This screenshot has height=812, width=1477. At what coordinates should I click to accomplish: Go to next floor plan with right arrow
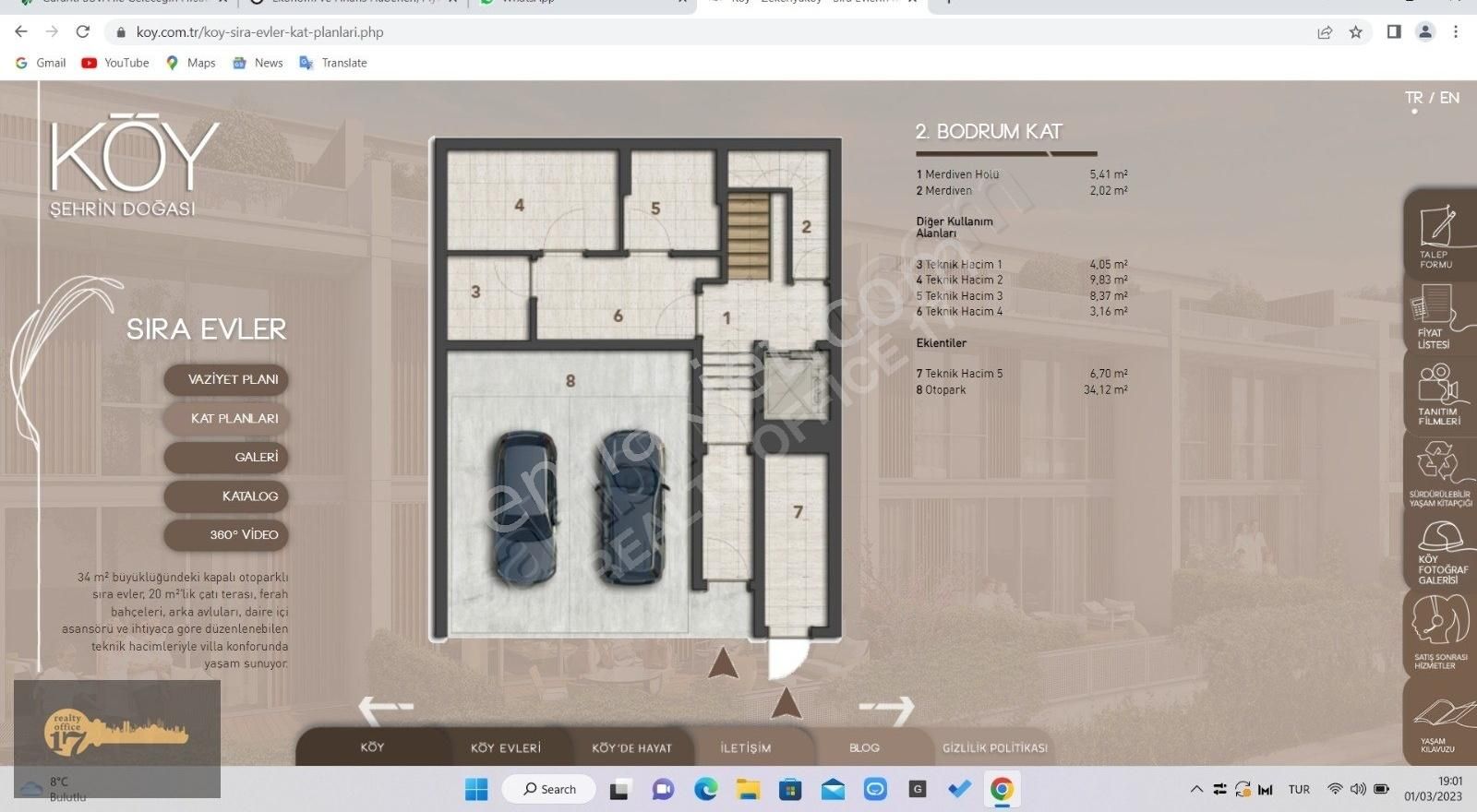pos(886,710)
